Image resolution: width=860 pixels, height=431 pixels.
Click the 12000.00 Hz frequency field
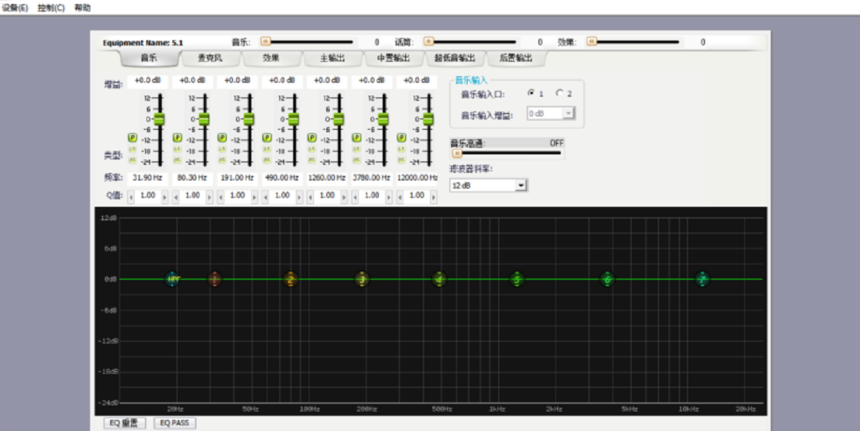click(417, 178)
